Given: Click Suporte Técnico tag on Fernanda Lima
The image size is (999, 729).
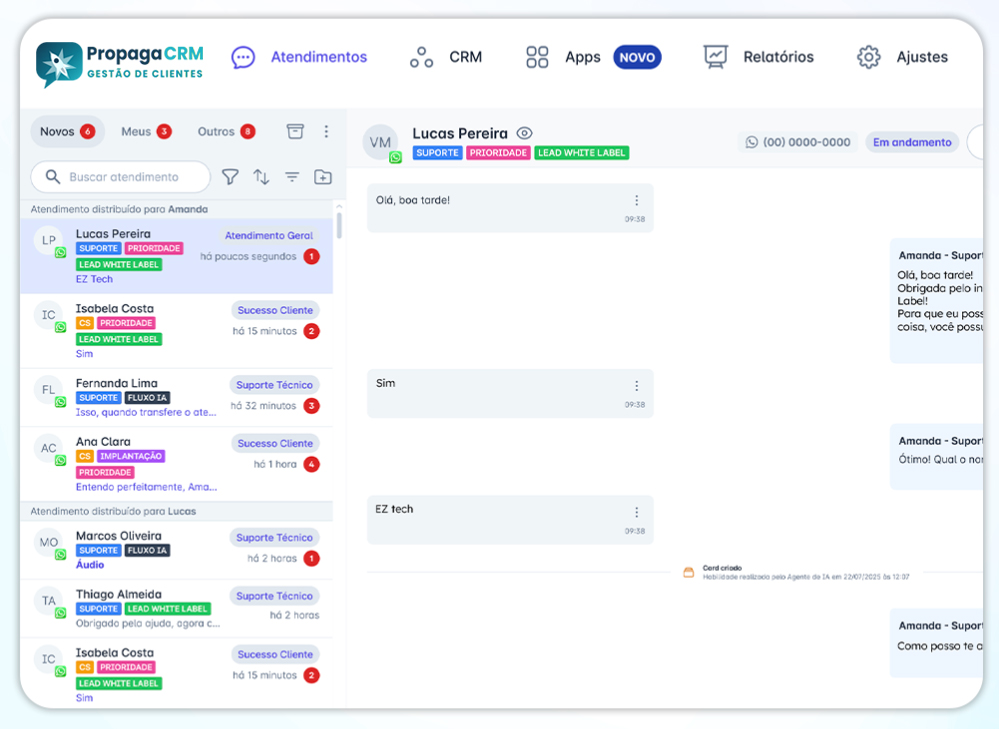Looking at the screenshot, I should (275, 385).
